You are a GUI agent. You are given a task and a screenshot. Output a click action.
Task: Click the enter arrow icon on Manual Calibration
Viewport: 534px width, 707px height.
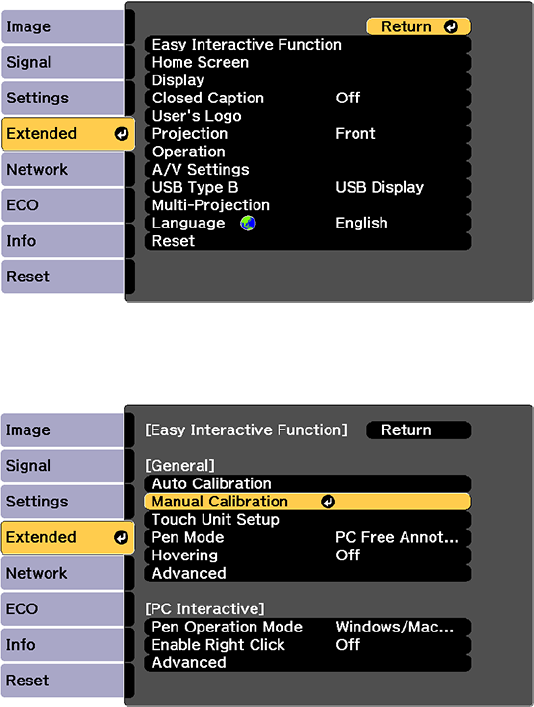[328, 501]
